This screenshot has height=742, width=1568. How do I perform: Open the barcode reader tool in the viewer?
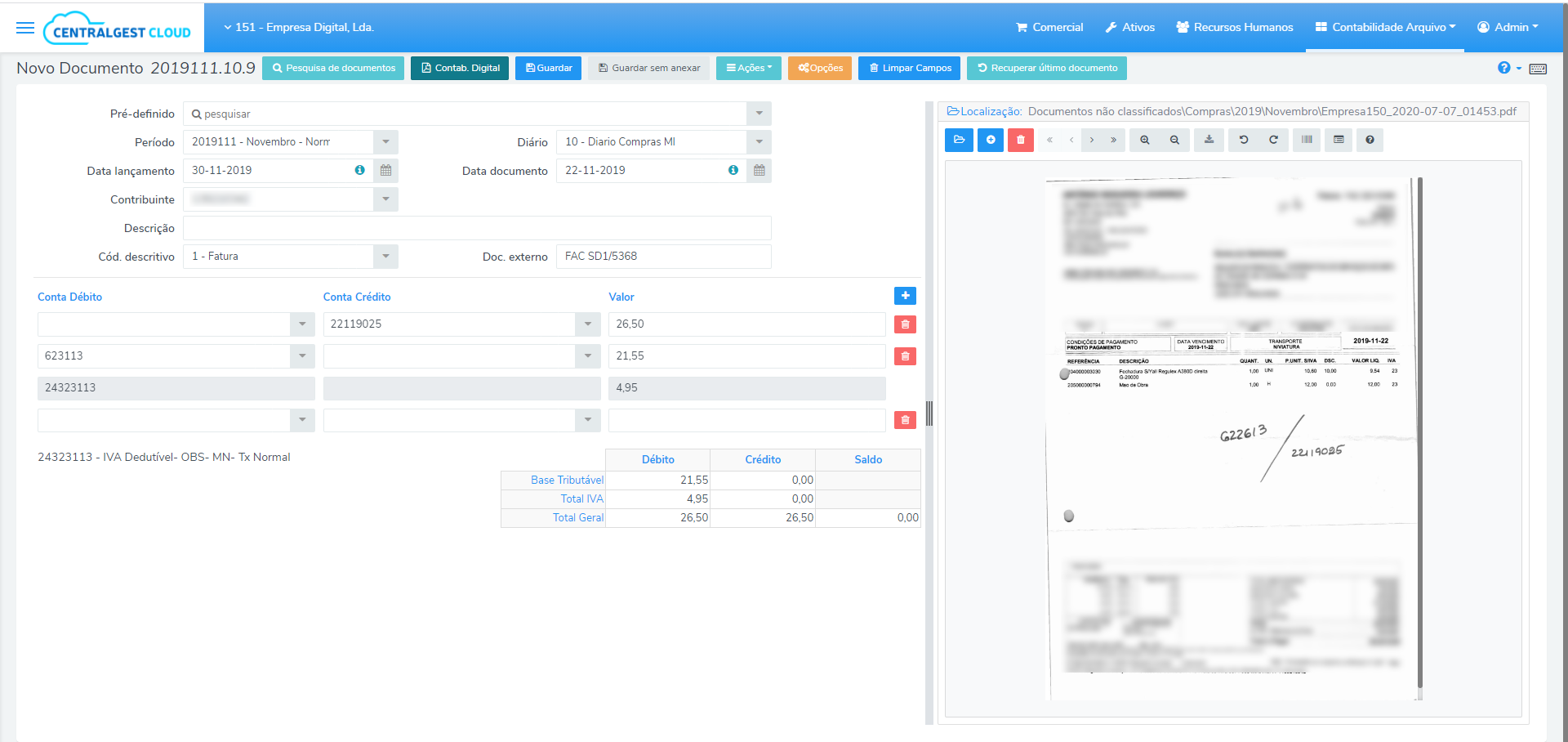[1306, 140]
